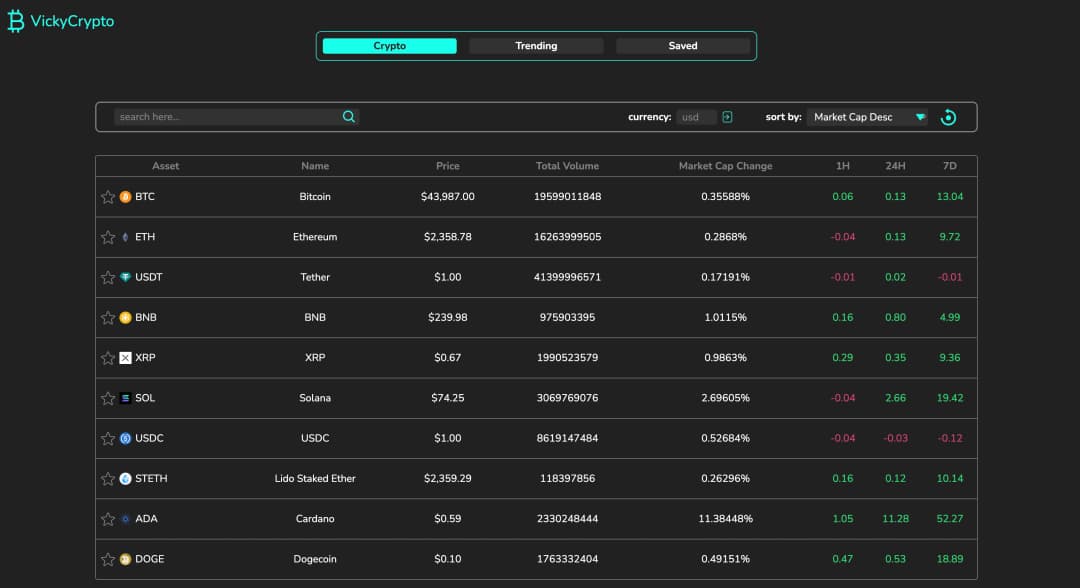Click the SOL coin icon
Screen dimensions: 1080x588
tap(125, 398)
